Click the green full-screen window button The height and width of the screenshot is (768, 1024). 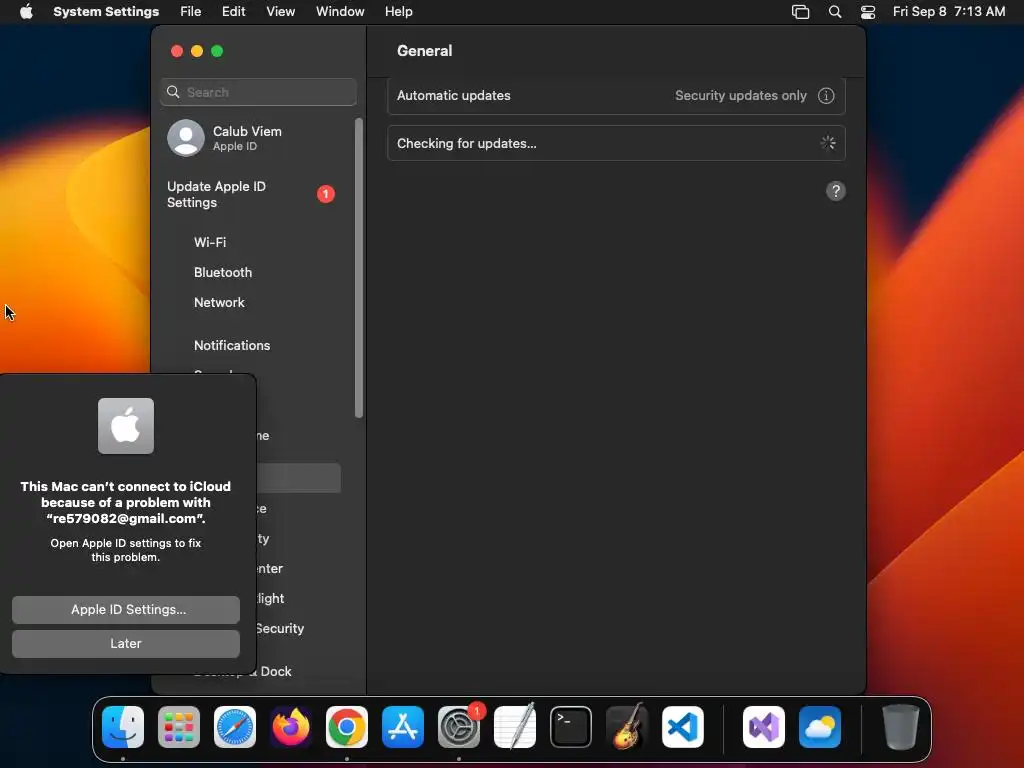point(217,51)
